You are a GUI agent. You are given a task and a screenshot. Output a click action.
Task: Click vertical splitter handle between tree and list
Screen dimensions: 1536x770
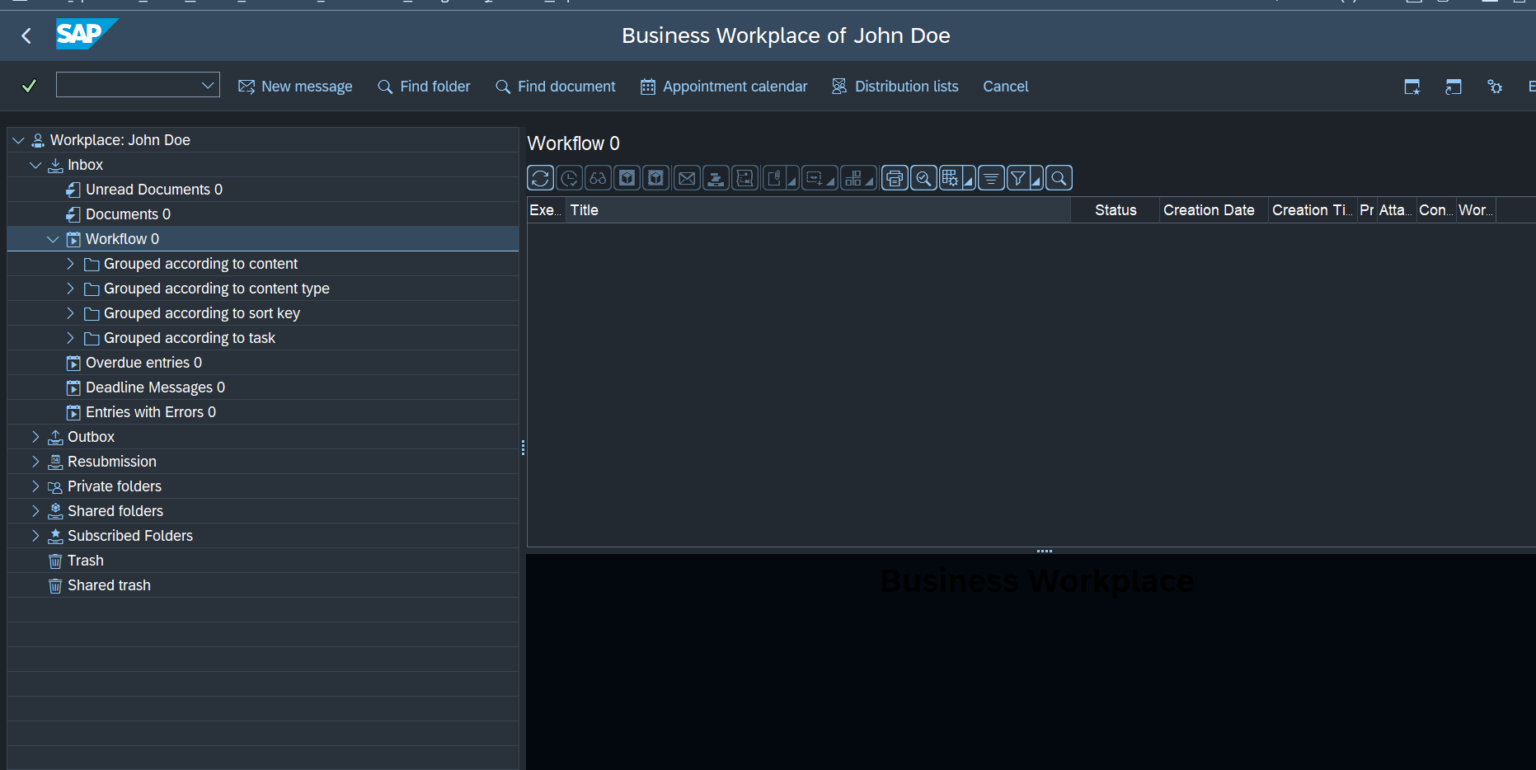tap(523, 448)
